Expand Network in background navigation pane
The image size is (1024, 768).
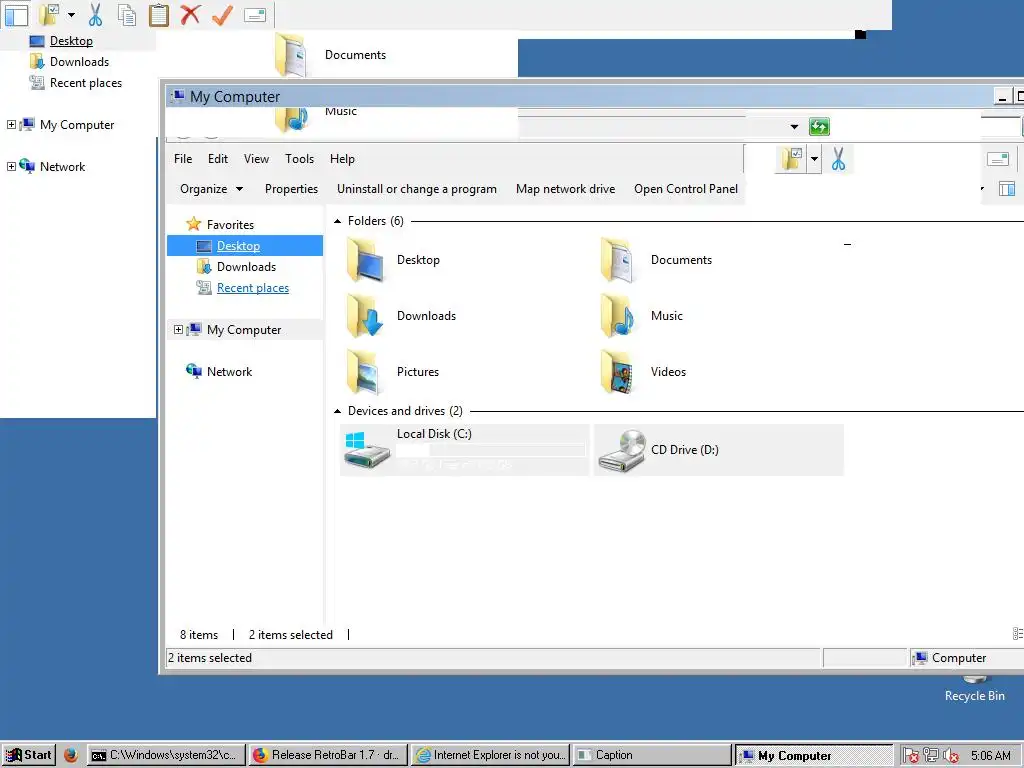click(11, 167)
